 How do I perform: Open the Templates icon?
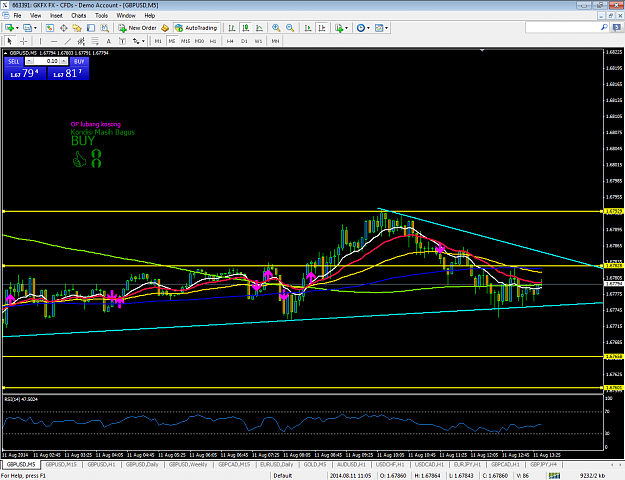[x=379, y=28]
